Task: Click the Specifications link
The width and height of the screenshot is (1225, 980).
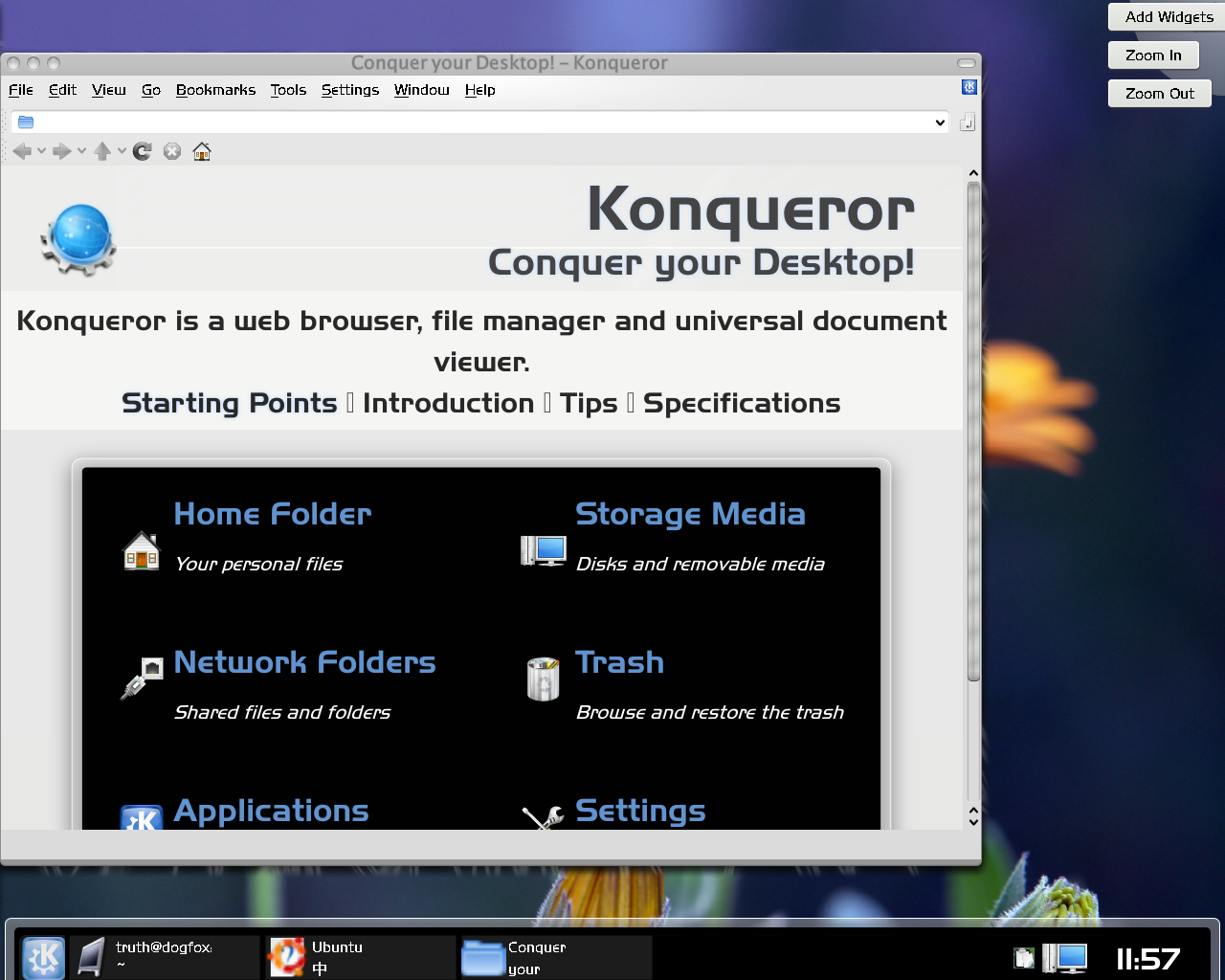Action: (x=742, y=403)
